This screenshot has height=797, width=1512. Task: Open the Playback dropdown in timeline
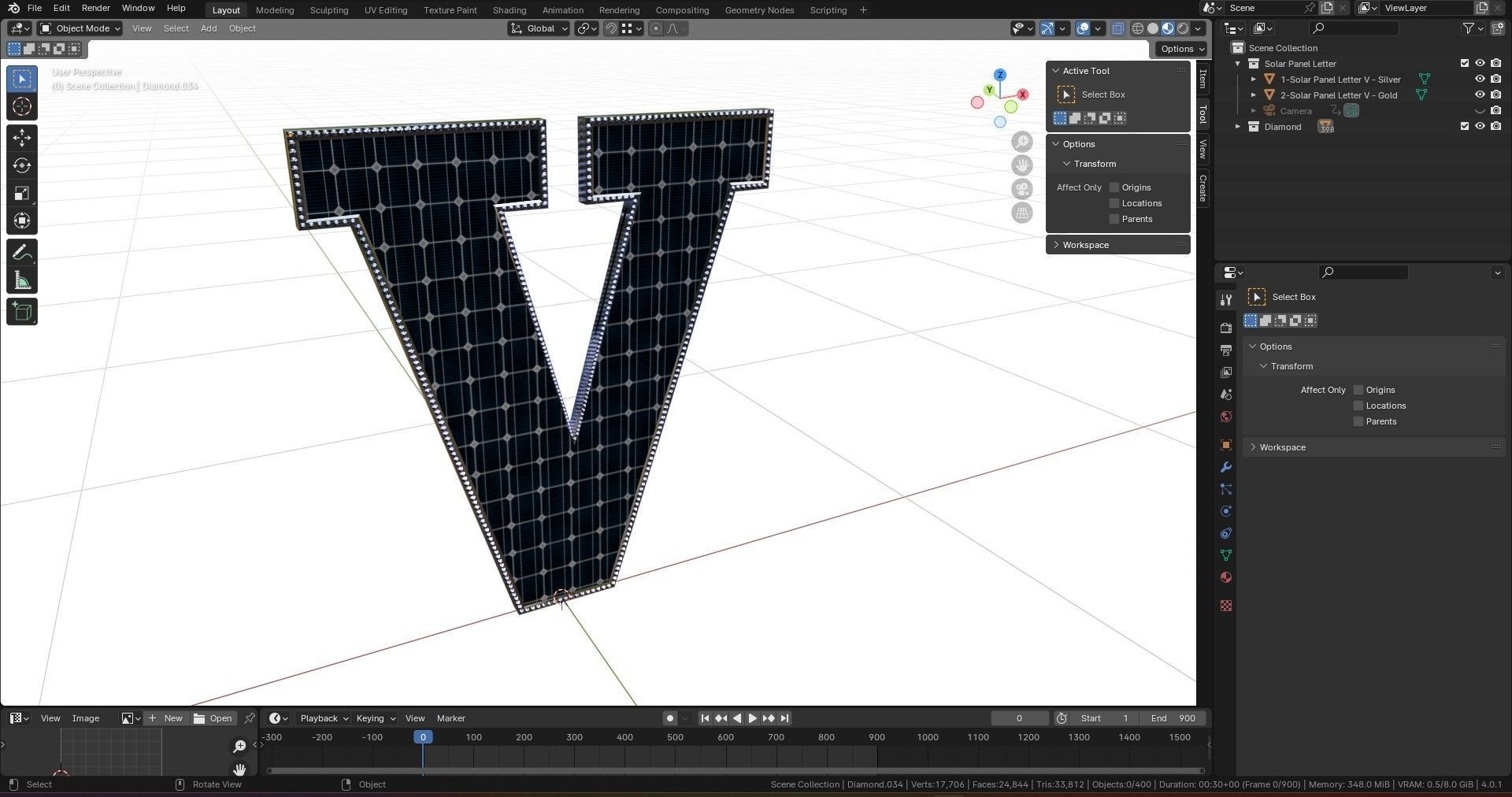tap(324, 718)
